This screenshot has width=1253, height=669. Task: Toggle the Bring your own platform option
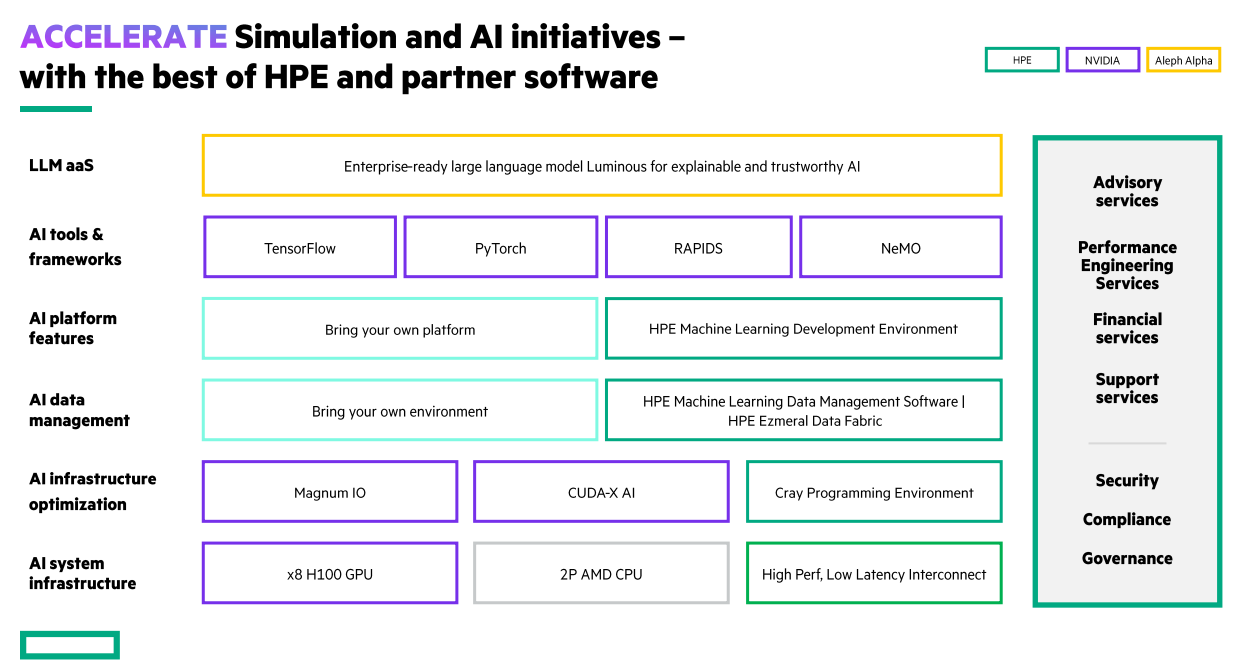[399, 328]
